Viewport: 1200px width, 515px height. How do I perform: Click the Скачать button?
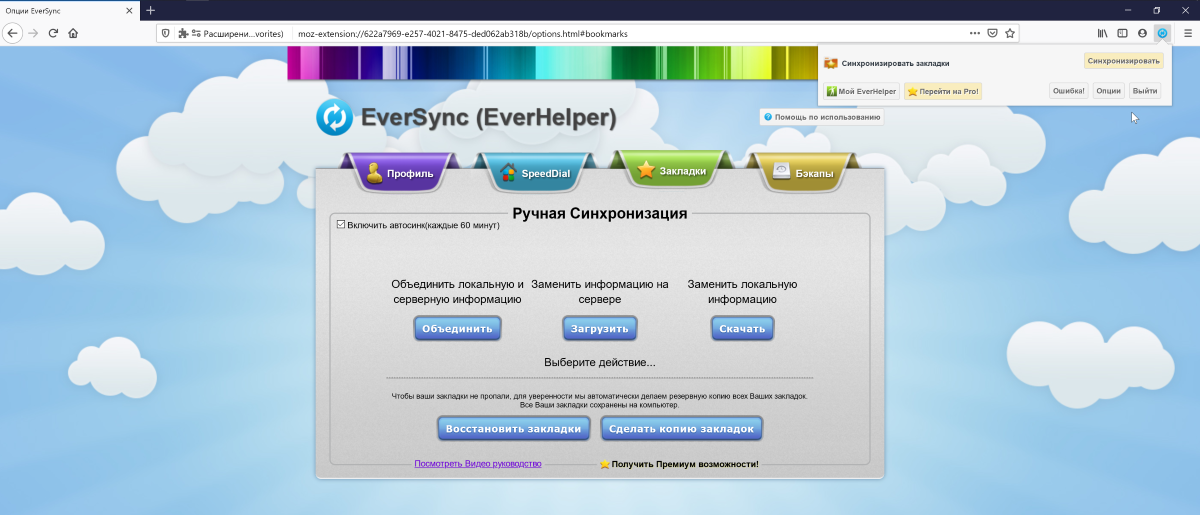click(743, 328)
